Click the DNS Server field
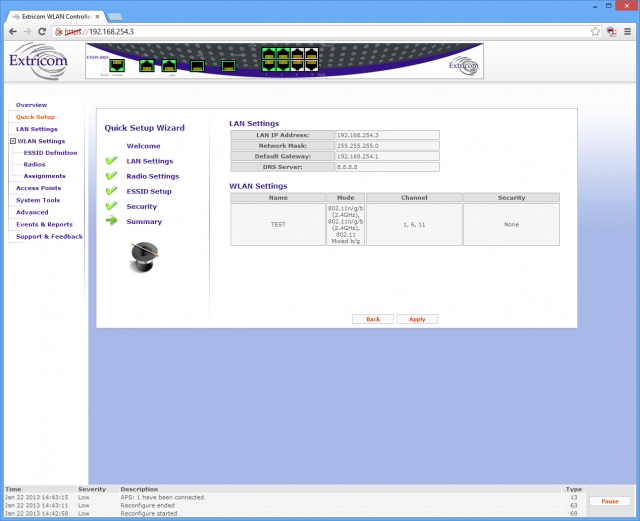Image resolution: width=640 pixels, height=521 pixels. (387, 167)
